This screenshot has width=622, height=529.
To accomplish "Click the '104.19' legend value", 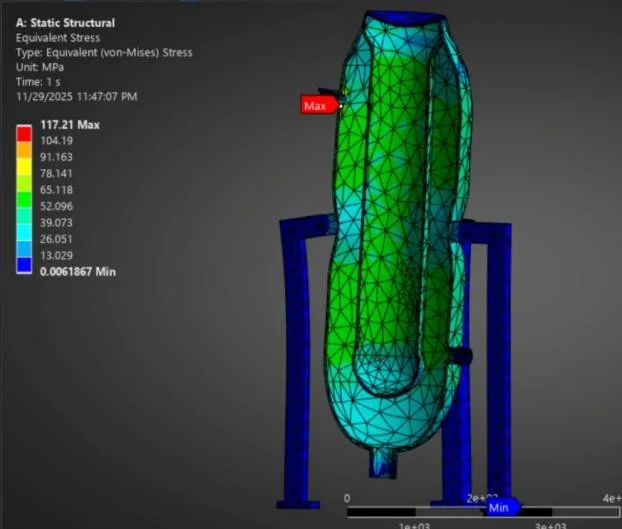I will 57,141.
